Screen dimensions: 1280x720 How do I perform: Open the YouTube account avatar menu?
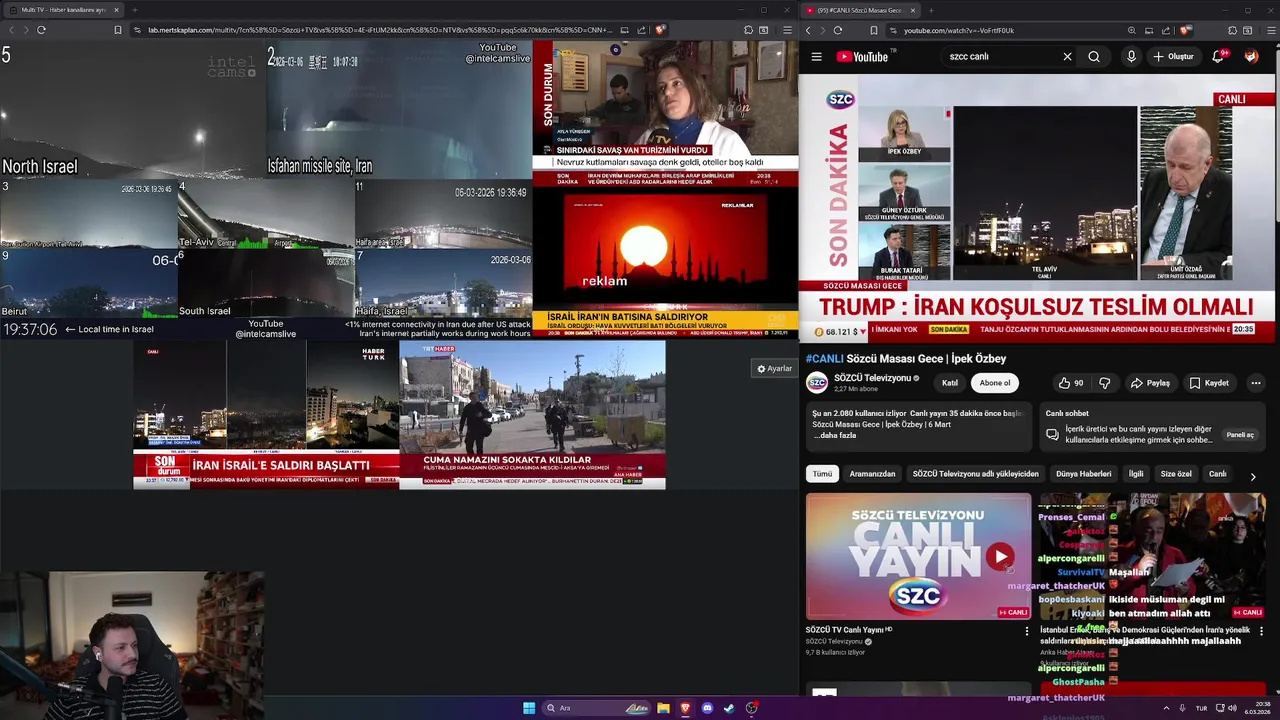pyautogui.click(x=1251, y=57)
